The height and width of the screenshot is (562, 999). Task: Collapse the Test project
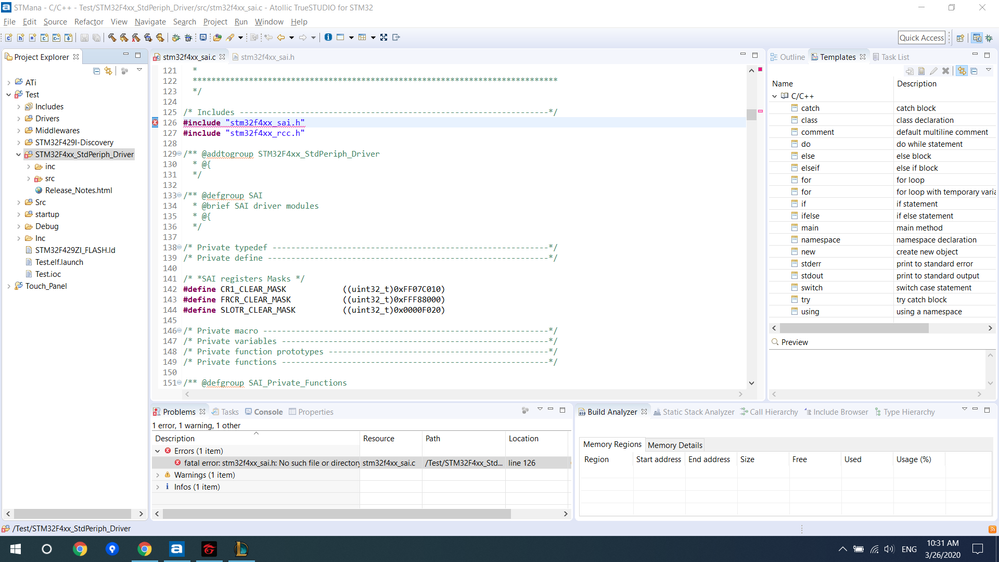click(x=9, y=94)
